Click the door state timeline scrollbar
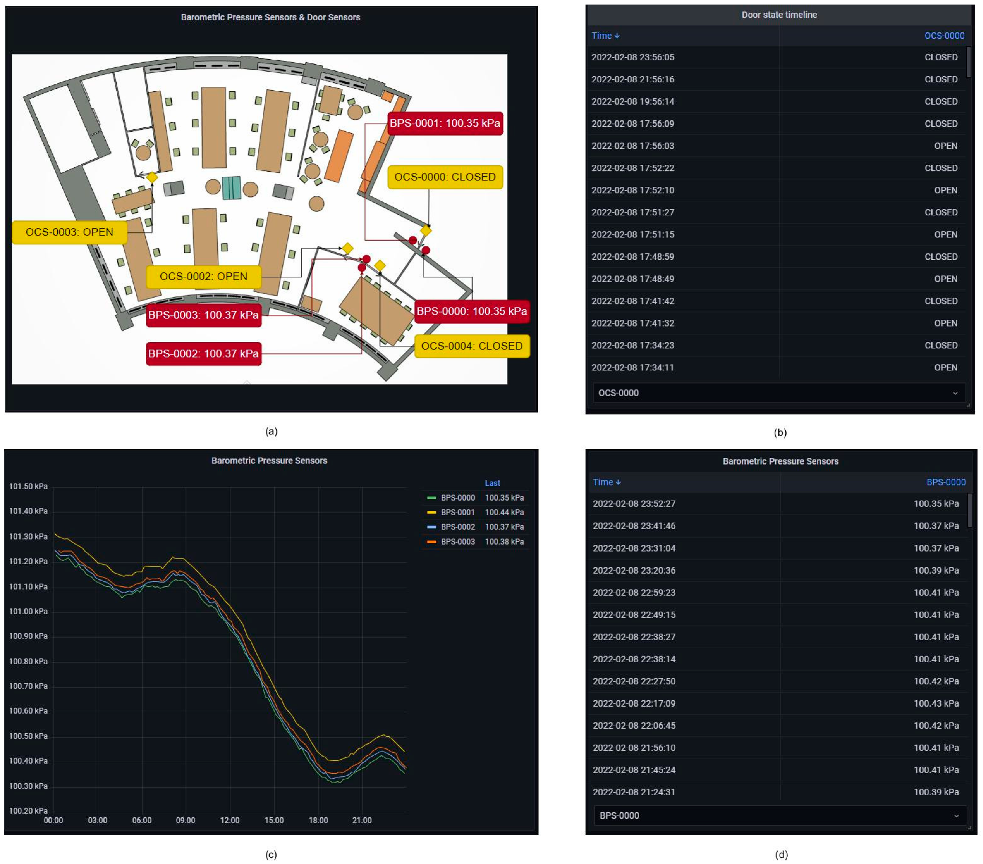983x864 pixels. click(x=968, y=65)
